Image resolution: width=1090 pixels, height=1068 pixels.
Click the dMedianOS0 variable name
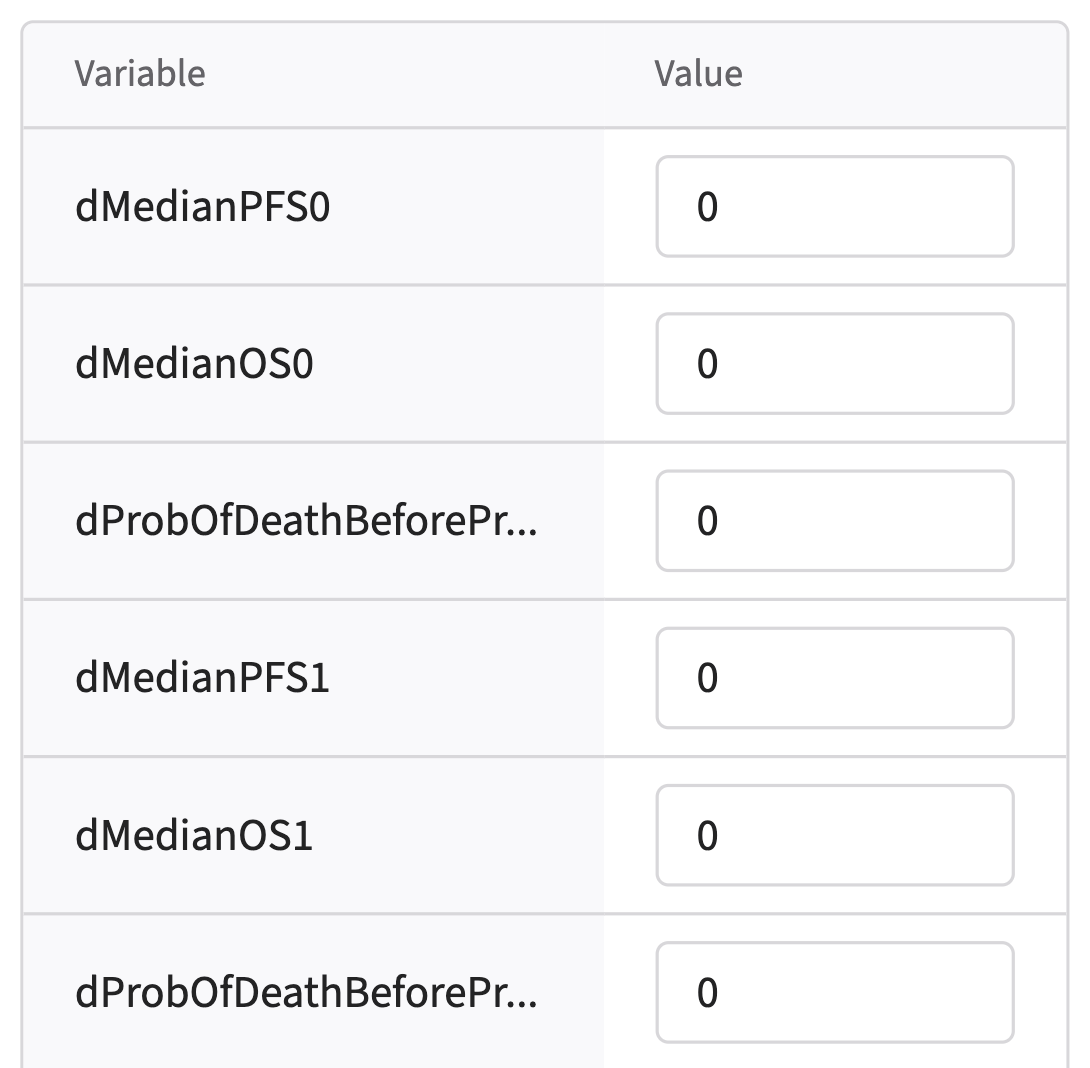194,364
